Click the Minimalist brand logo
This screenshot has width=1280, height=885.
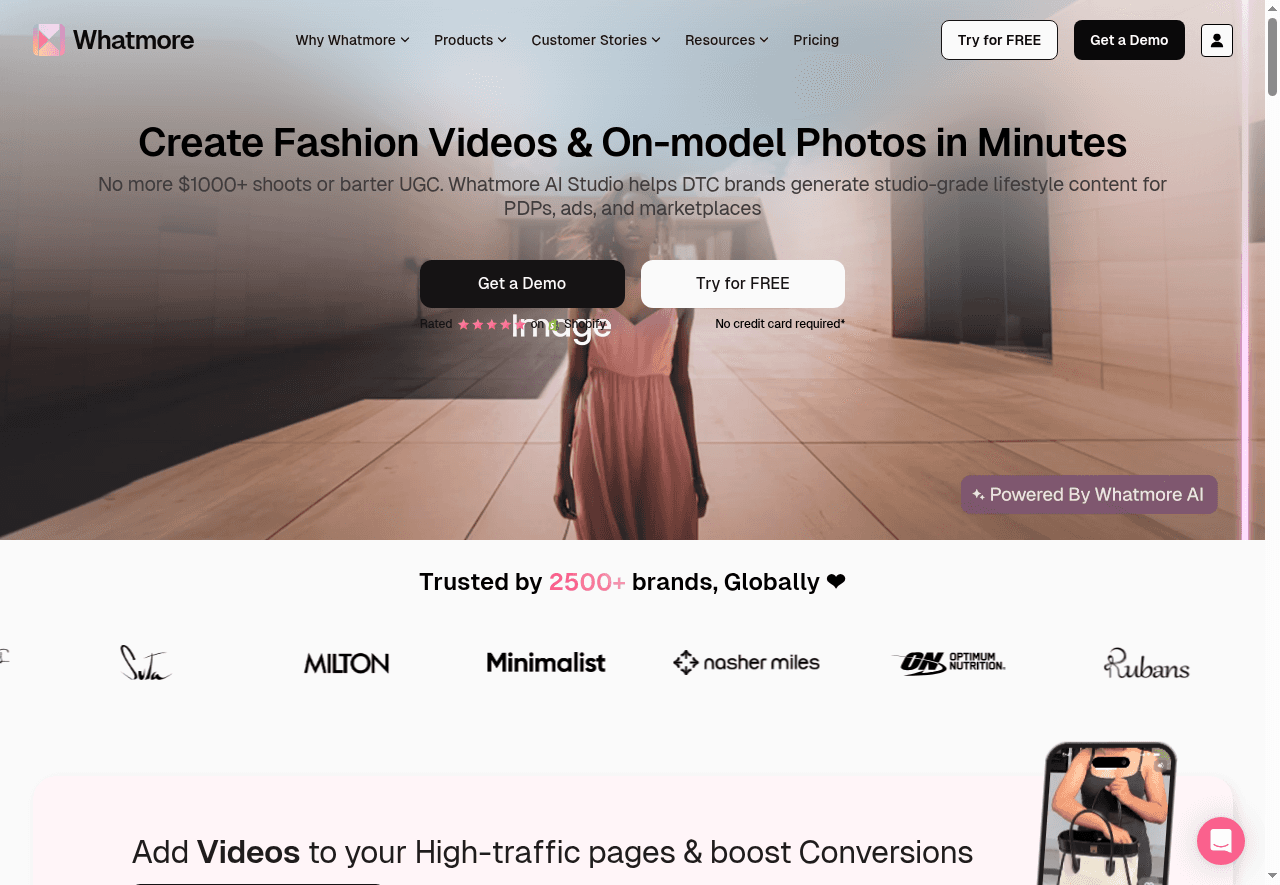[546, 662]
